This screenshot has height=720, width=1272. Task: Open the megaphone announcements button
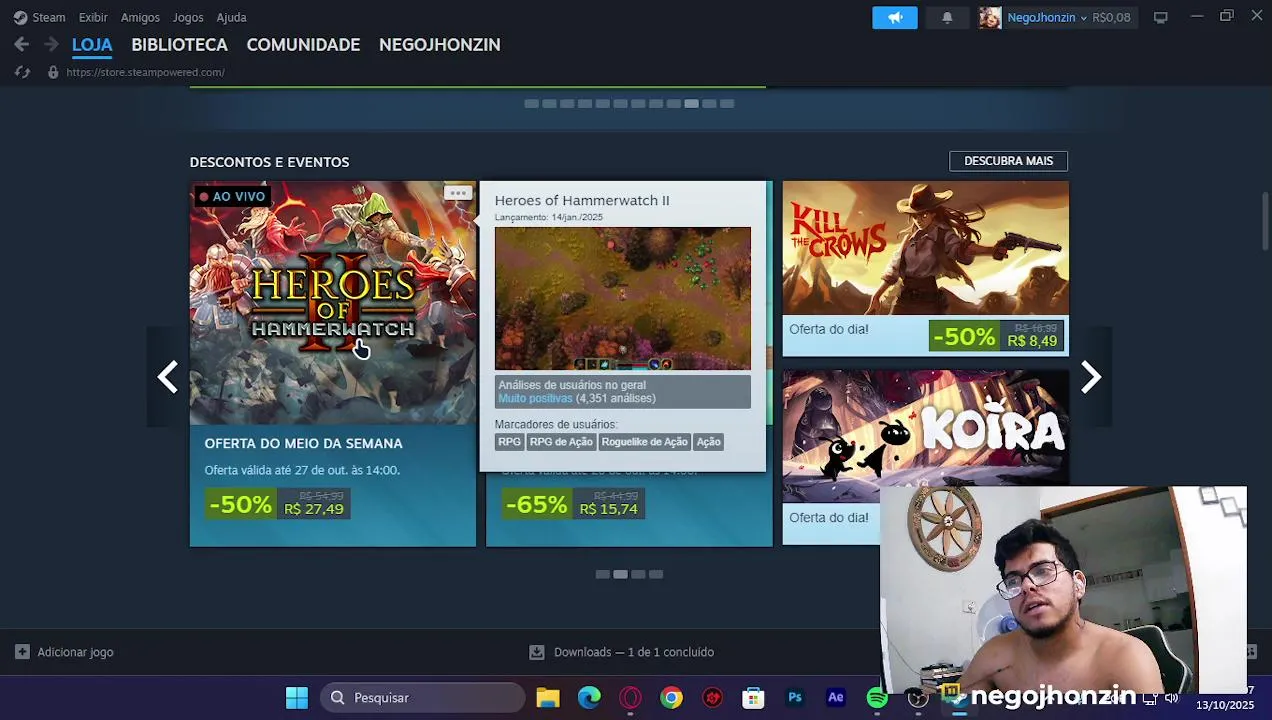[x=895, y=17]
